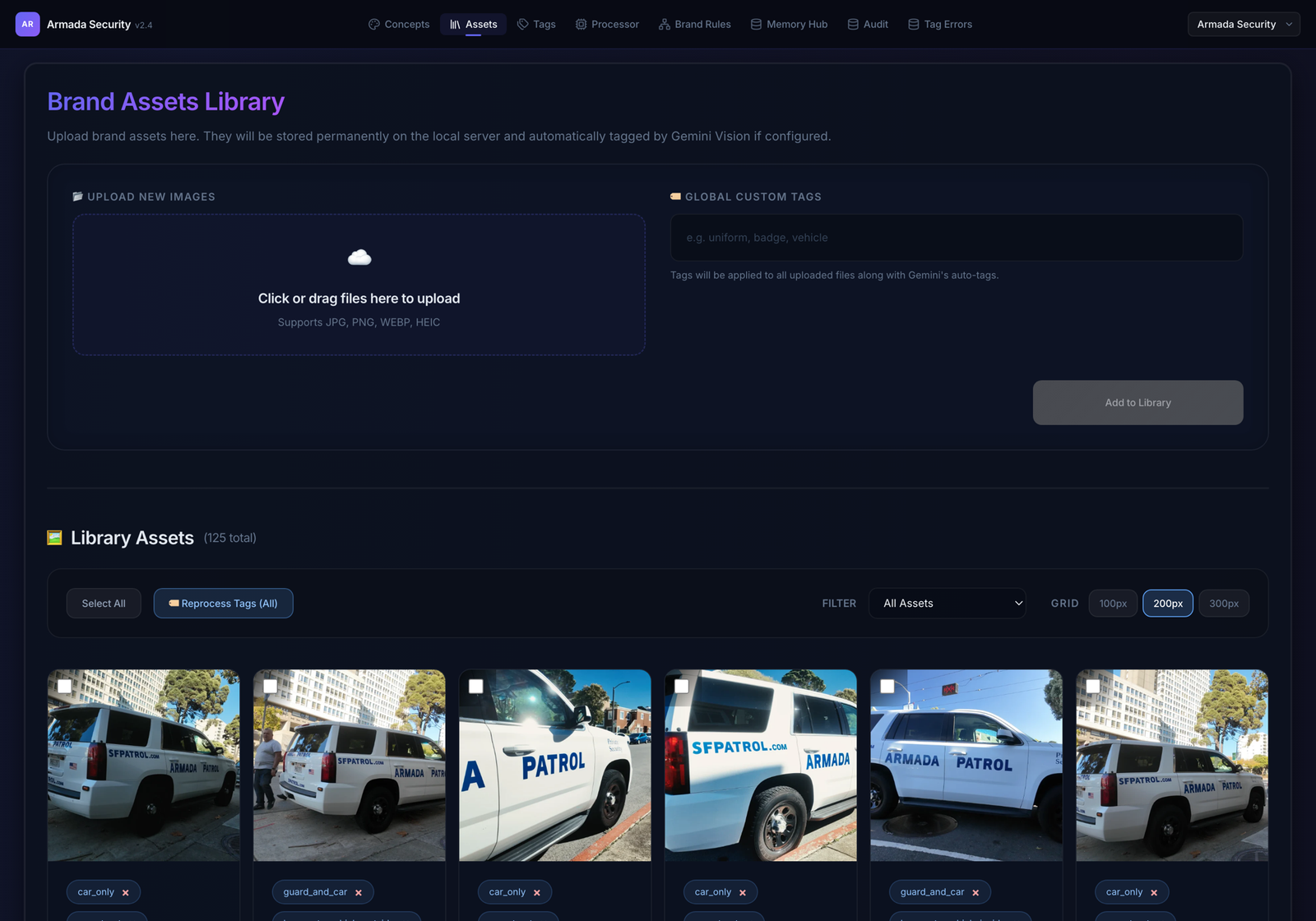The height and width of the screenshot is (921, 1316).
Task: Click the Tags label icon
Action: [x=522, y=24]
